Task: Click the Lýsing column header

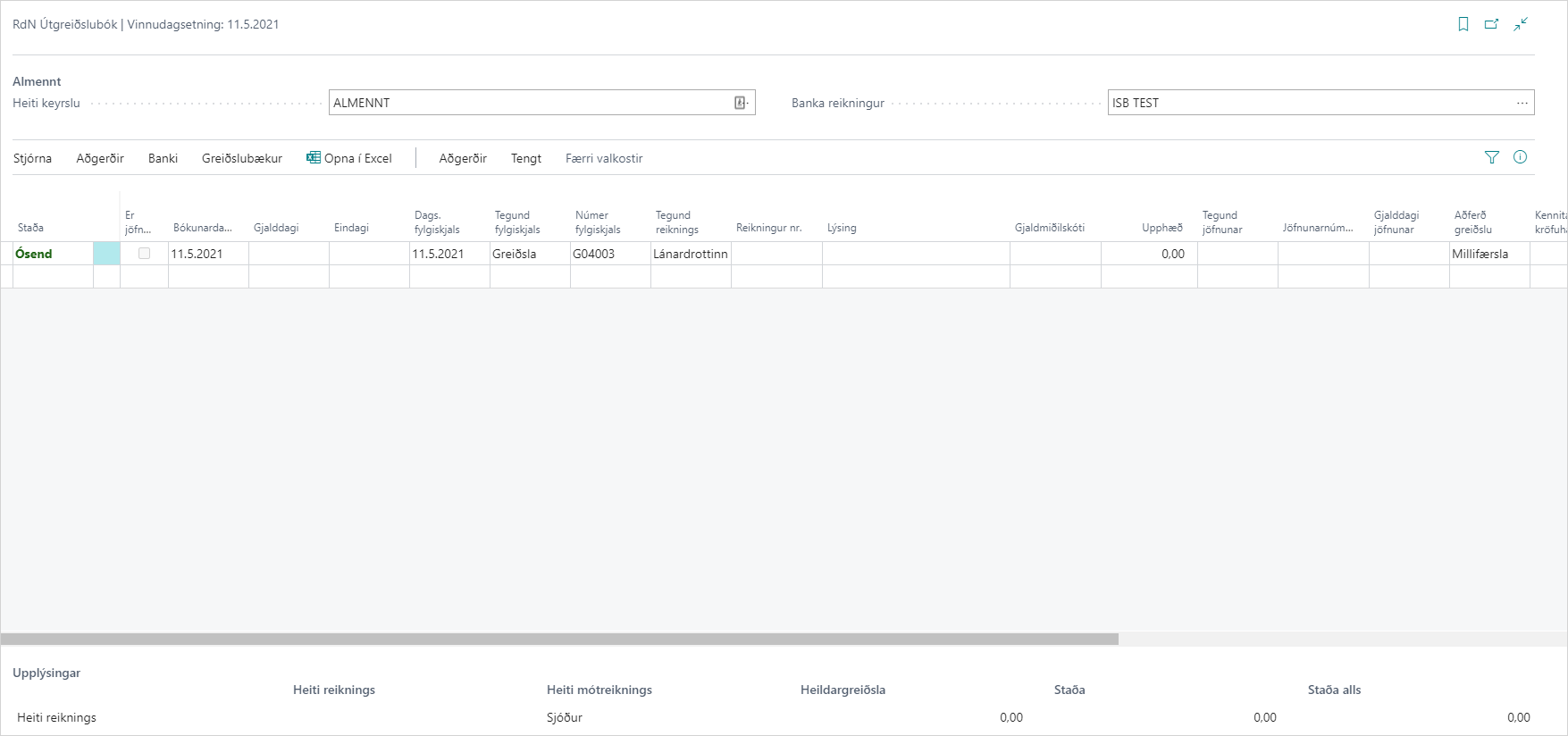Action: (842, 228)
